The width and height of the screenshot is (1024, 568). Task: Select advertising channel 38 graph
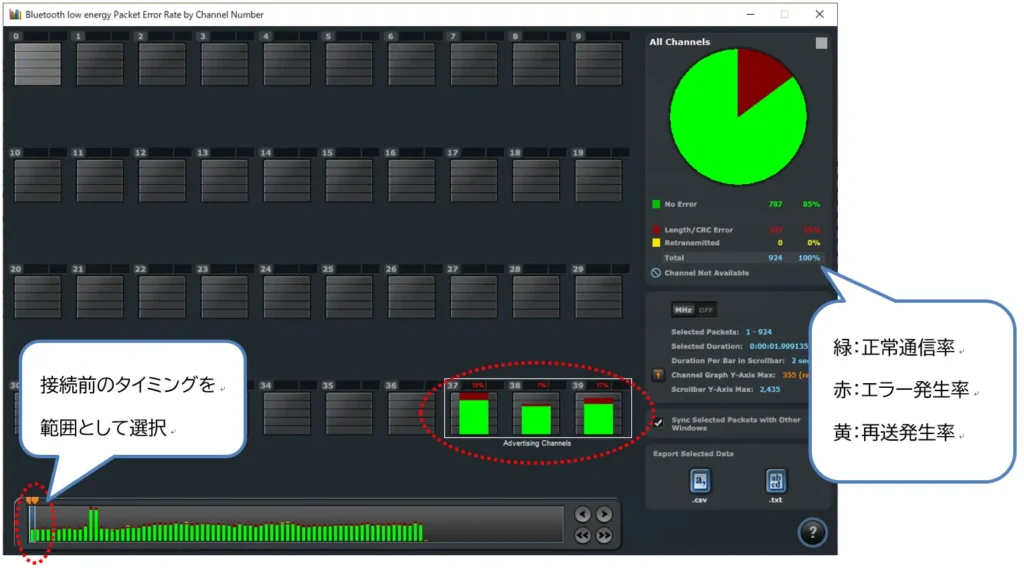pyautogui.click(x=536, y=412)
